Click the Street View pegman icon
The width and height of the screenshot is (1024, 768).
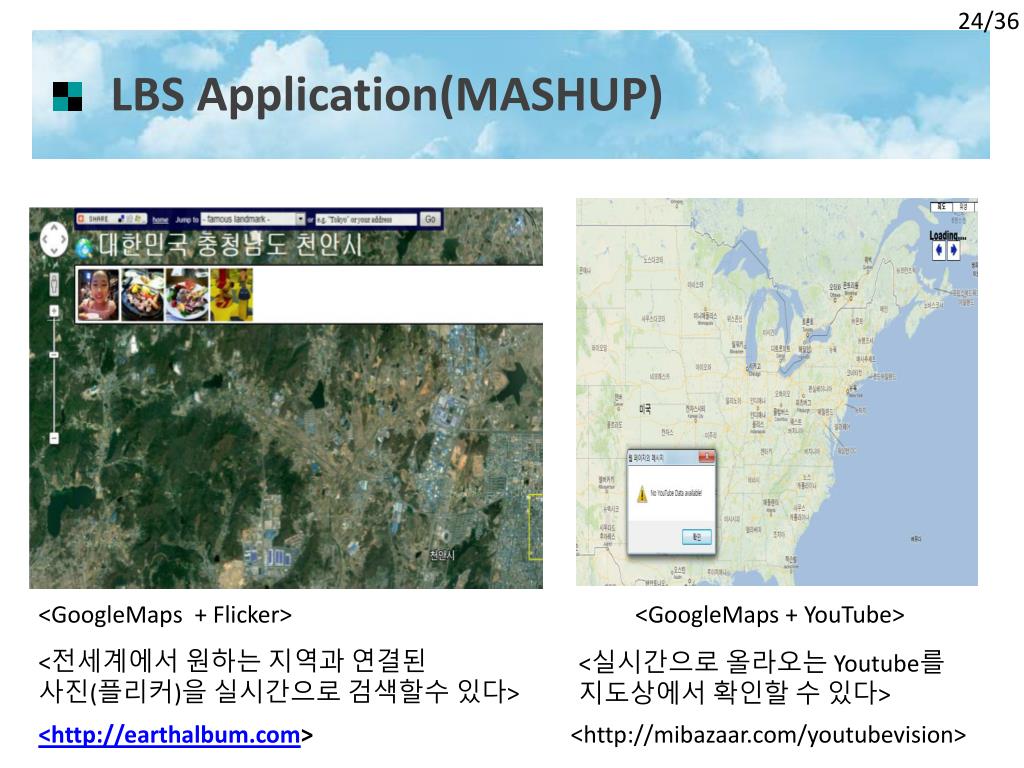point(54,284)
